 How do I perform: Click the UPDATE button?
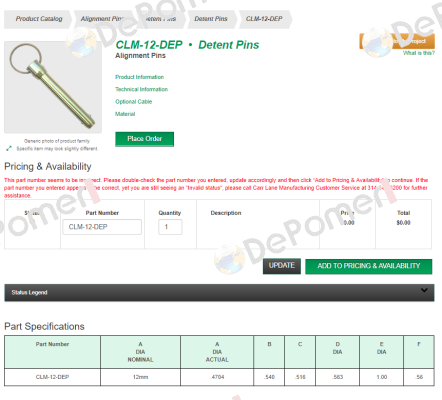[x=282, y=266]
